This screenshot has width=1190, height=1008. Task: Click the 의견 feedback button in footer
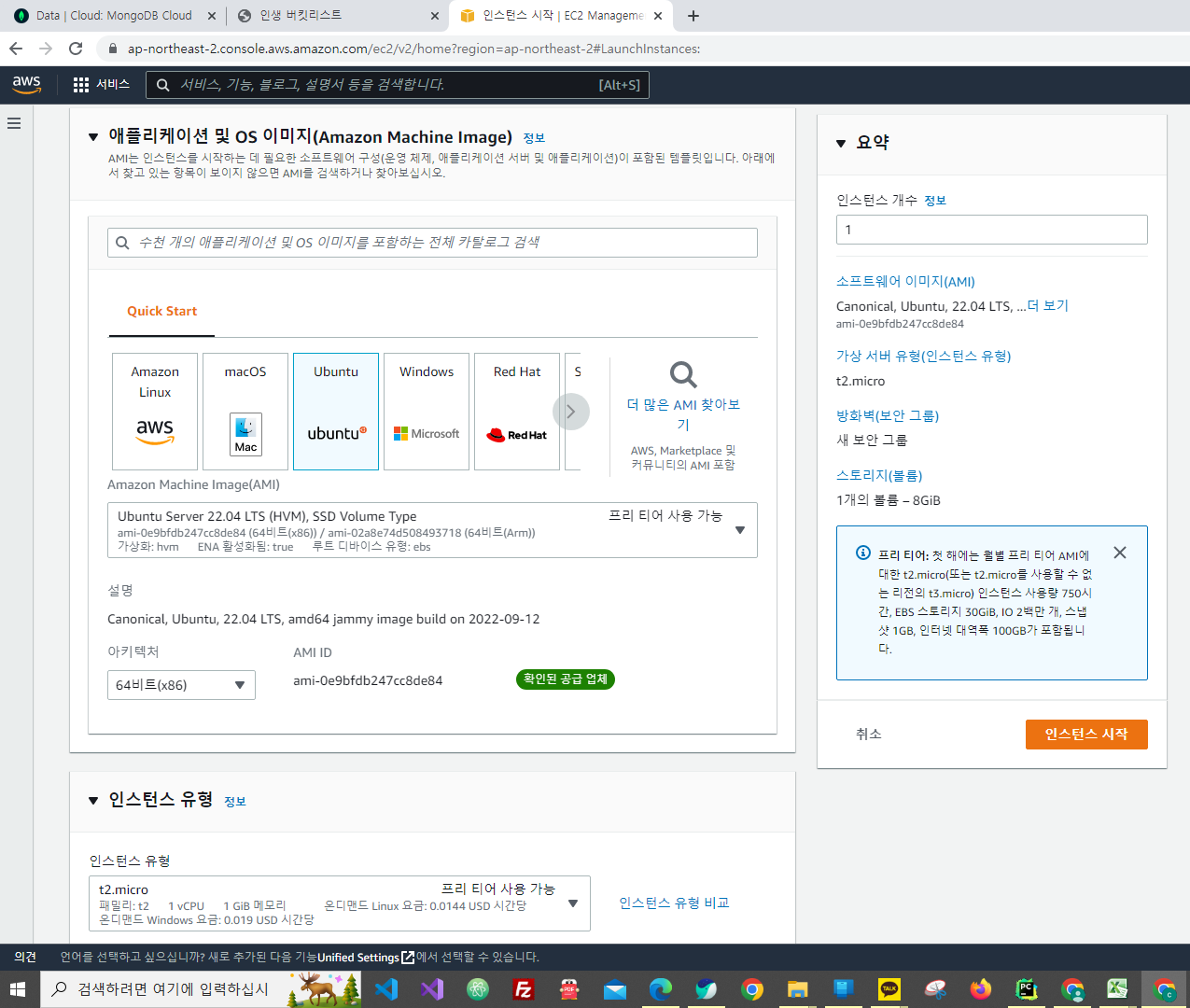[x=25, y=958]
